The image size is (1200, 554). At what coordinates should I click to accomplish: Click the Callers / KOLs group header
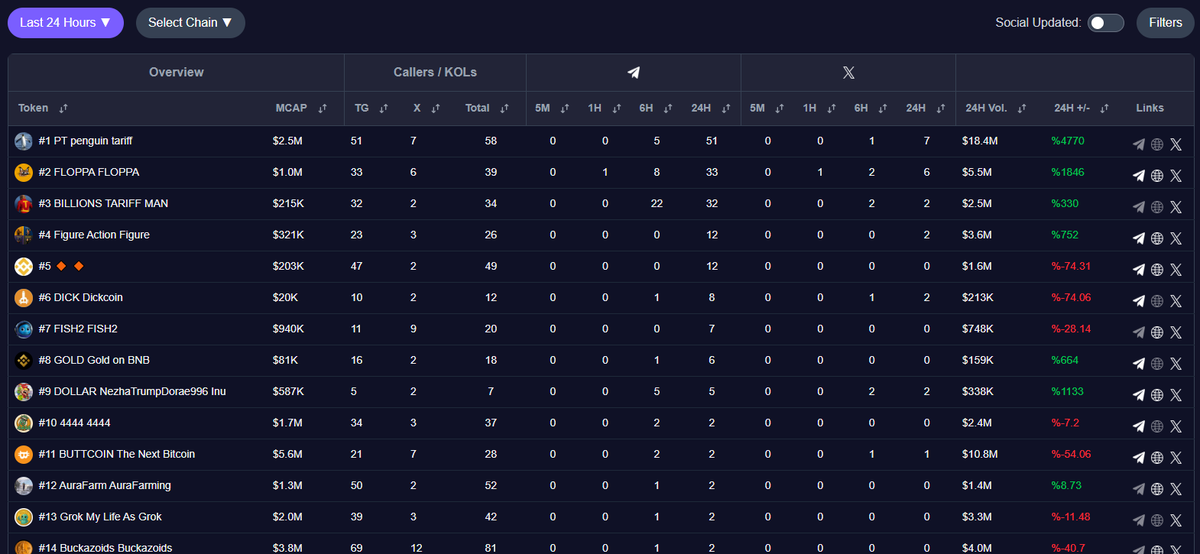[435, 72]
